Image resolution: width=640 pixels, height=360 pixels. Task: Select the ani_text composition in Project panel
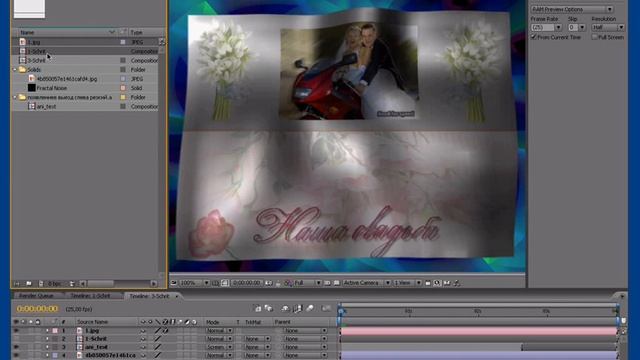(46, 107)
